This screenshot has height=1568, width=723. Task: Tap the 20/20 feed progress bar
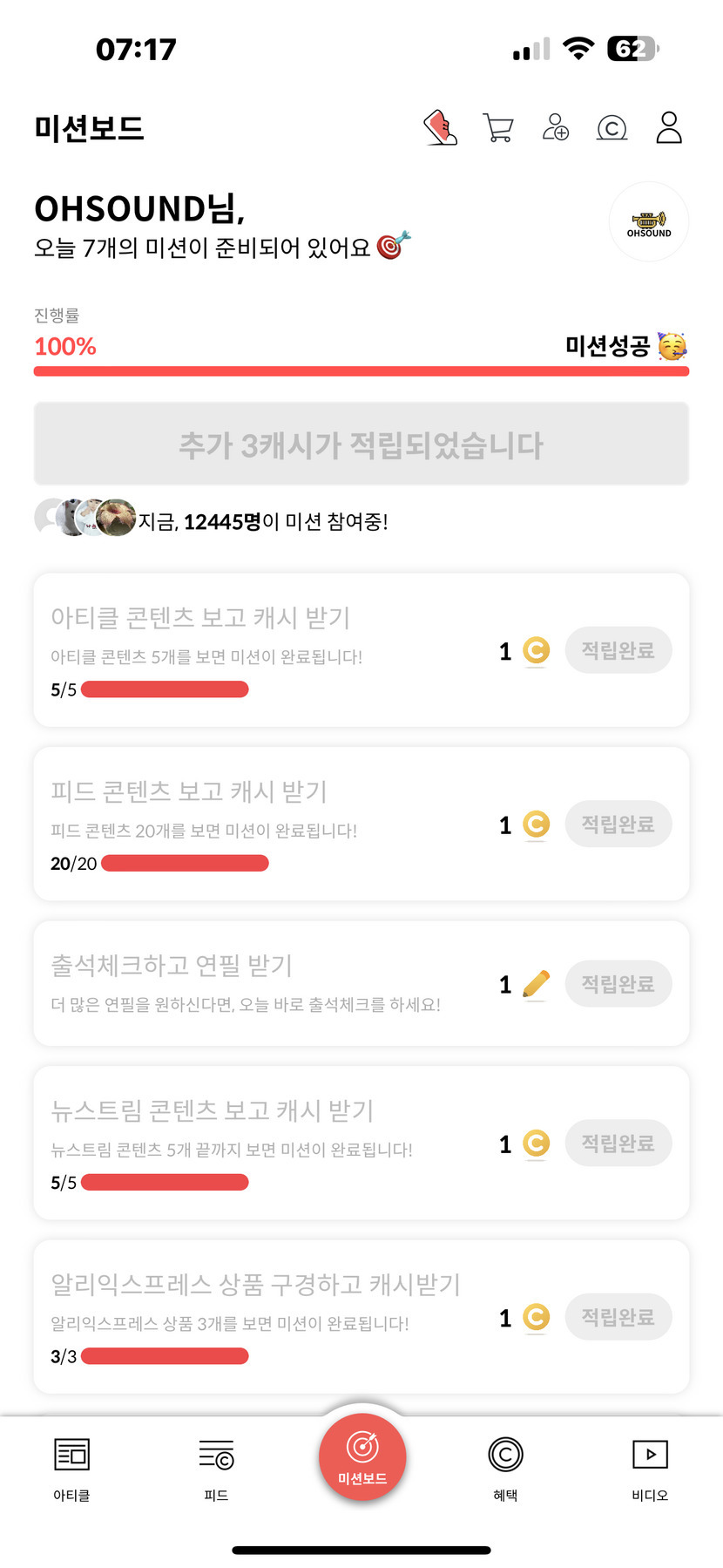[x=185, y=863]
